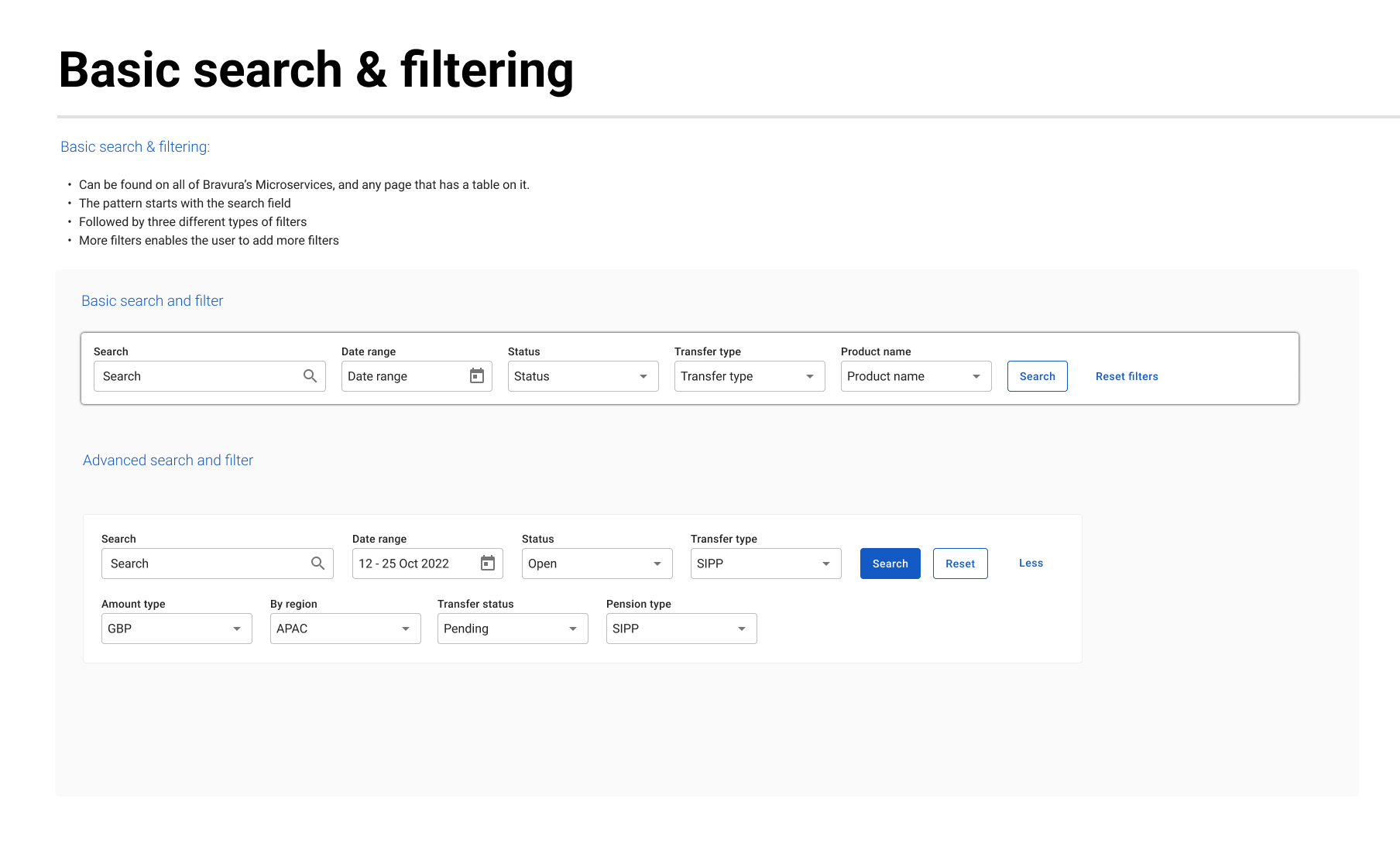Click the 'Pension type' label
The width and height of the screenshot is (1400, 860).
tap(639, 604)
